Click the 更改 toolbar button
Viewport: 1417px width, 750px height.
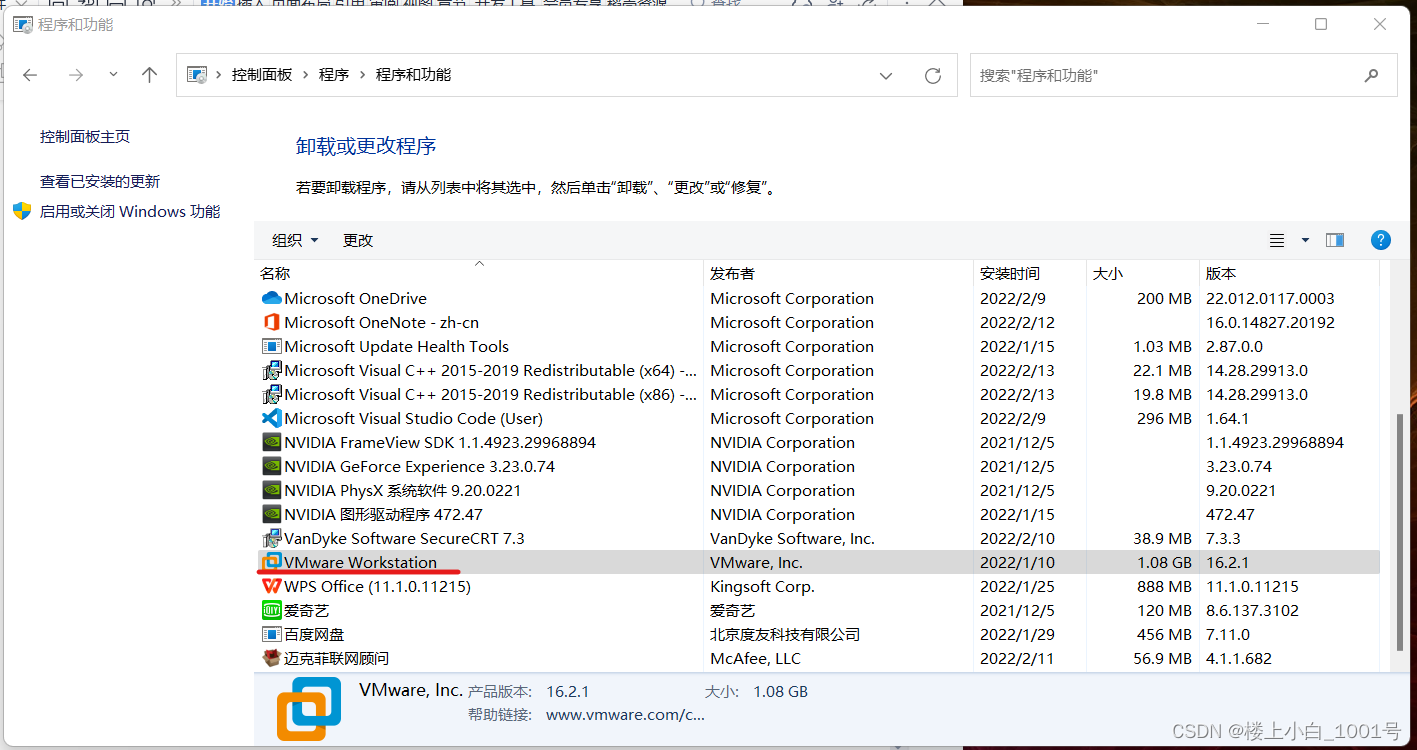358,240
